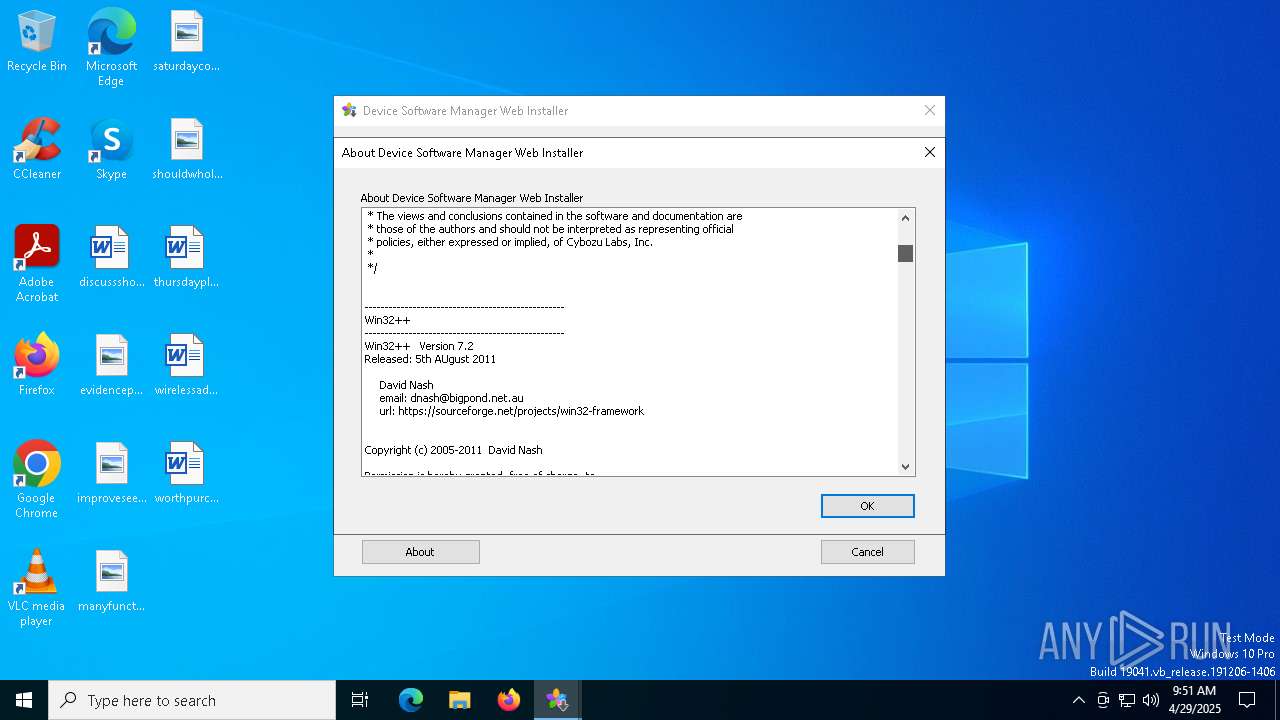Close the Device Software Manager Web Installer window

929,110
